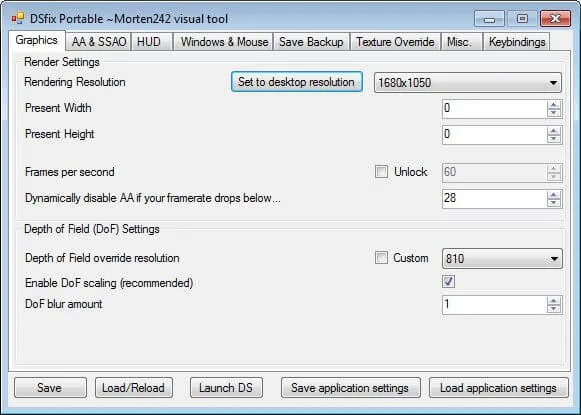The image size is (581, 415).
Task: Decrease Present Height with down arrow
Action: click(554, 139)
